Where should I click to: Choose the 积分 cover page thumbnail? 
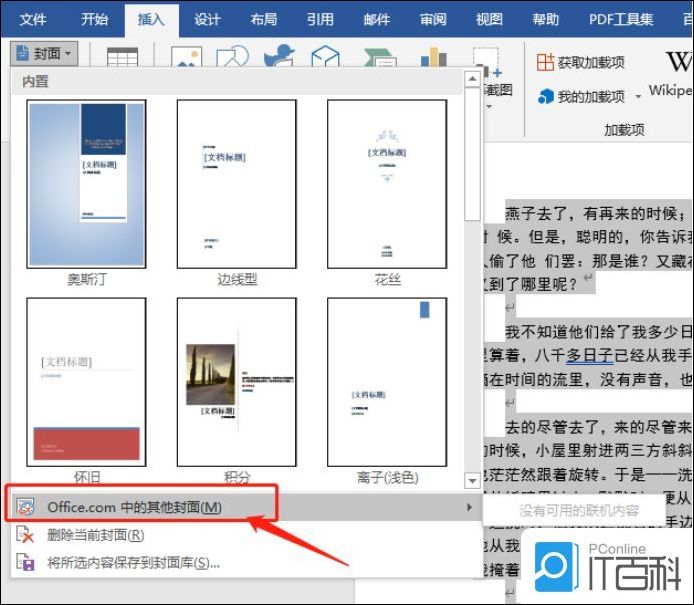pos(237,382)
